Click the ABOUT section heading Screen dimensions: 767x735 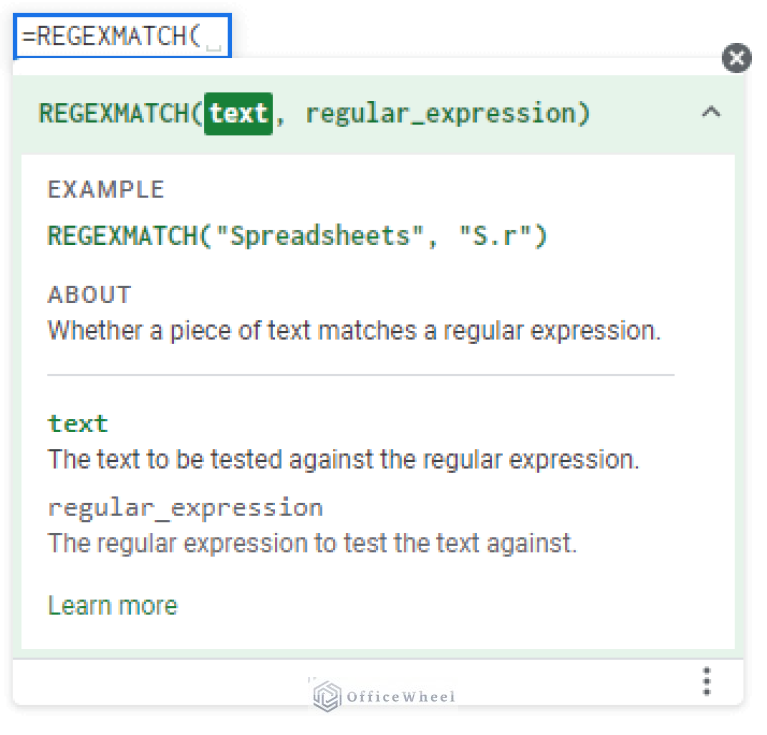click(90, 295)
